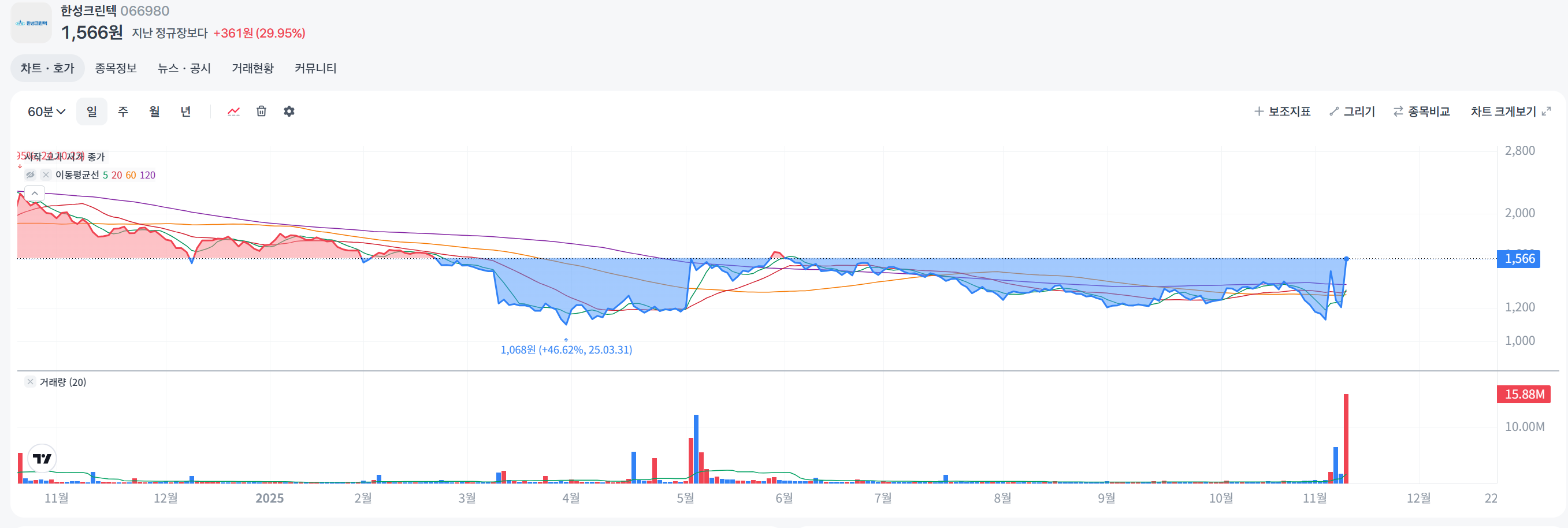1568x528 pixels.
Task: Click the 5-day moving average value
Action: [105, 175]
